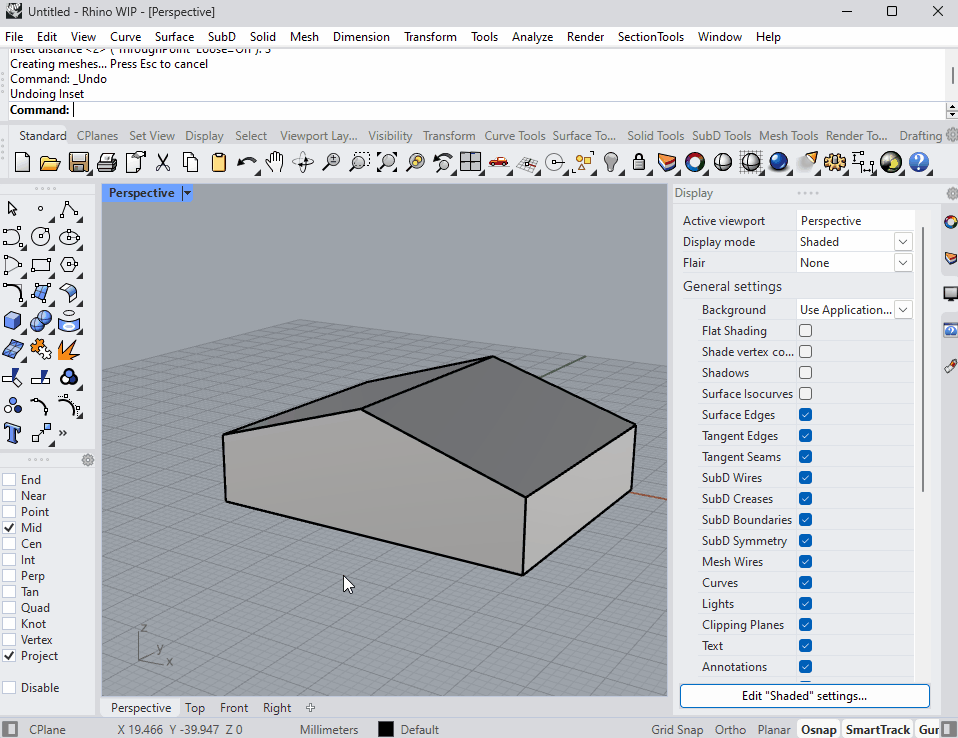Expand more sidebar tools with the chevrons
The width and height of the screenshot is (958, 738).
(63, 433)
